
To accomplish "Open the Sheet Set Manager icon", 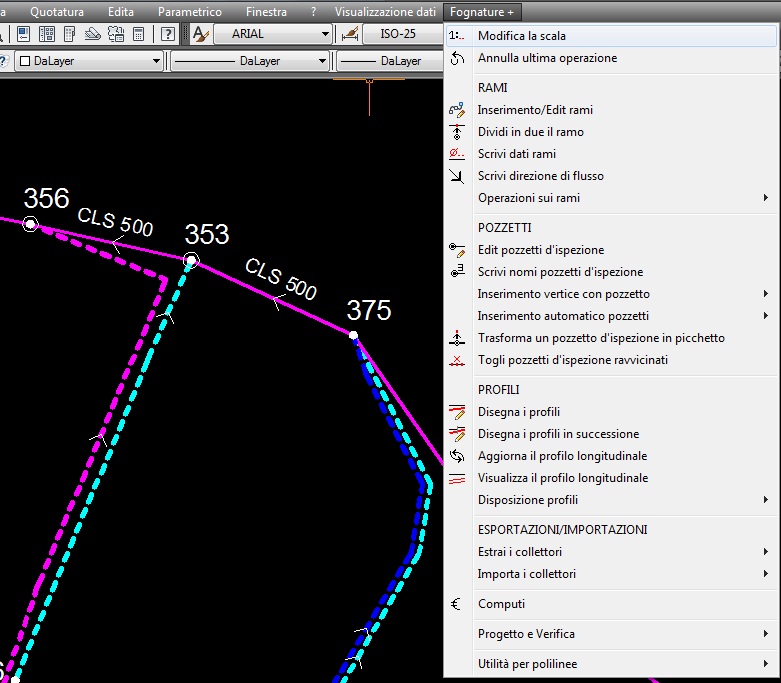I will pos(92,34).
